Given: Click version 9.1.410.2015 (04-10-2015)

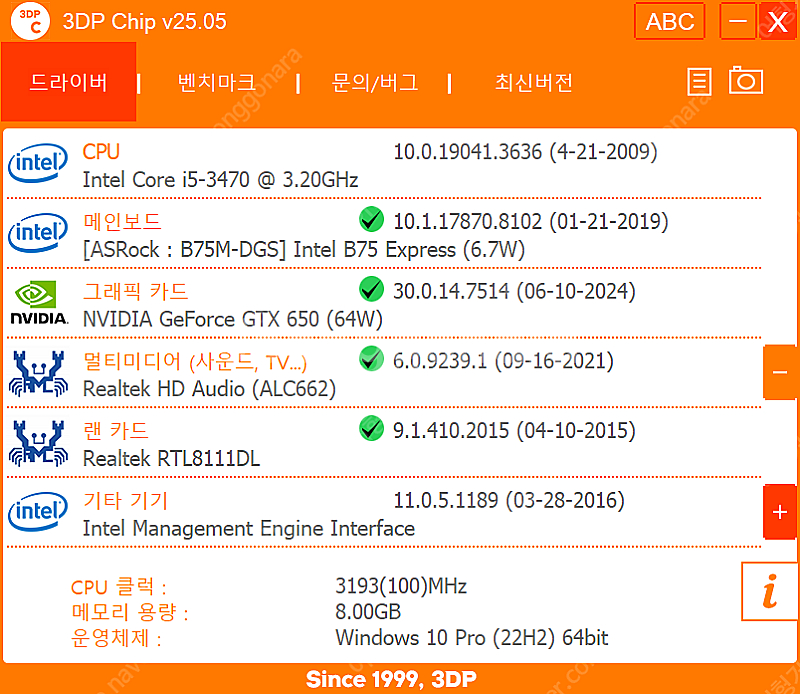Looking at the screenshot, I should click(x=514, y=431).
